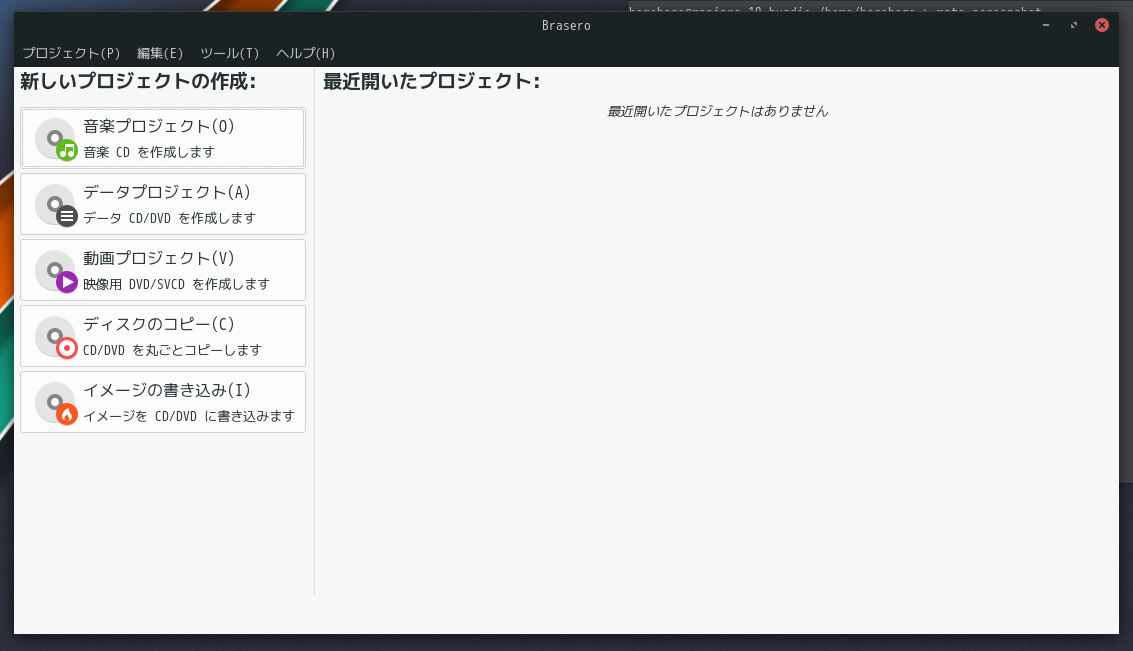Start a new 音楽プロジェクト(O)

(163, 138)
